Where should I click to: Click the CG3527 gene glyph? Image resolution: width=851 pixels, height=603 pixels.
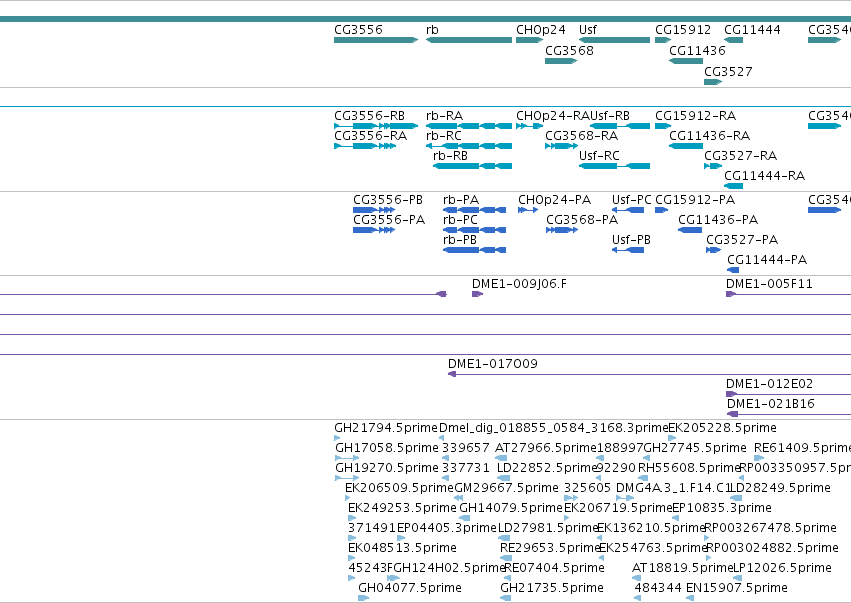(x=713, y=82)
